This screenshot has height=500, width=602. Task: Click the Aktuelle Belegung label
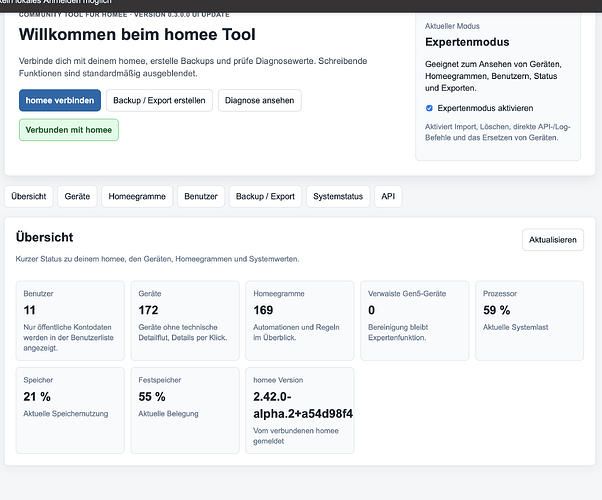pos(169,414)
